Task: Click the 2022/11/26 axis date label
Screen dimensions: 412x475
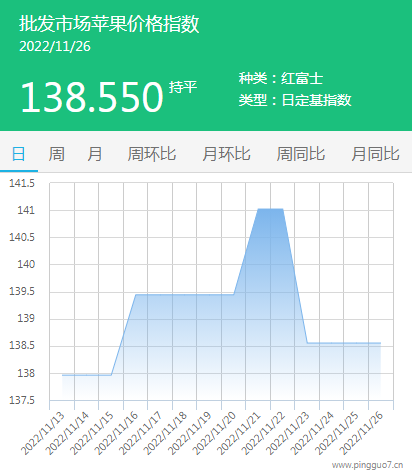Action: point(362,433)
